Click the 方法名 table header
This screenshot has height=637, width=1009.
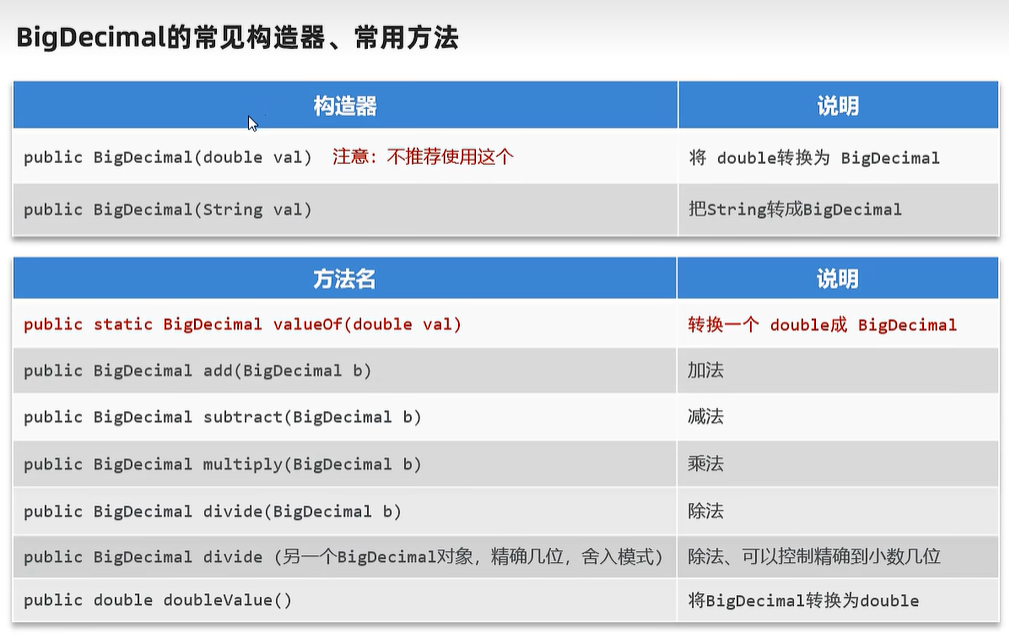[x=345, y=280]
